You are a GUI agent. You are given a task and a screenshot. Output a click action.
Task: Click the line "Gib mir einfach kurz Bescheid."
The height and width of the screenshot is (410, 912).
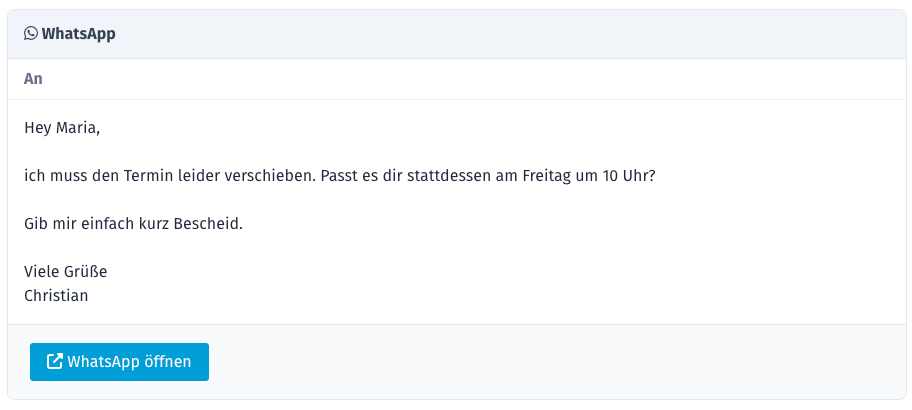pos(133,223)
